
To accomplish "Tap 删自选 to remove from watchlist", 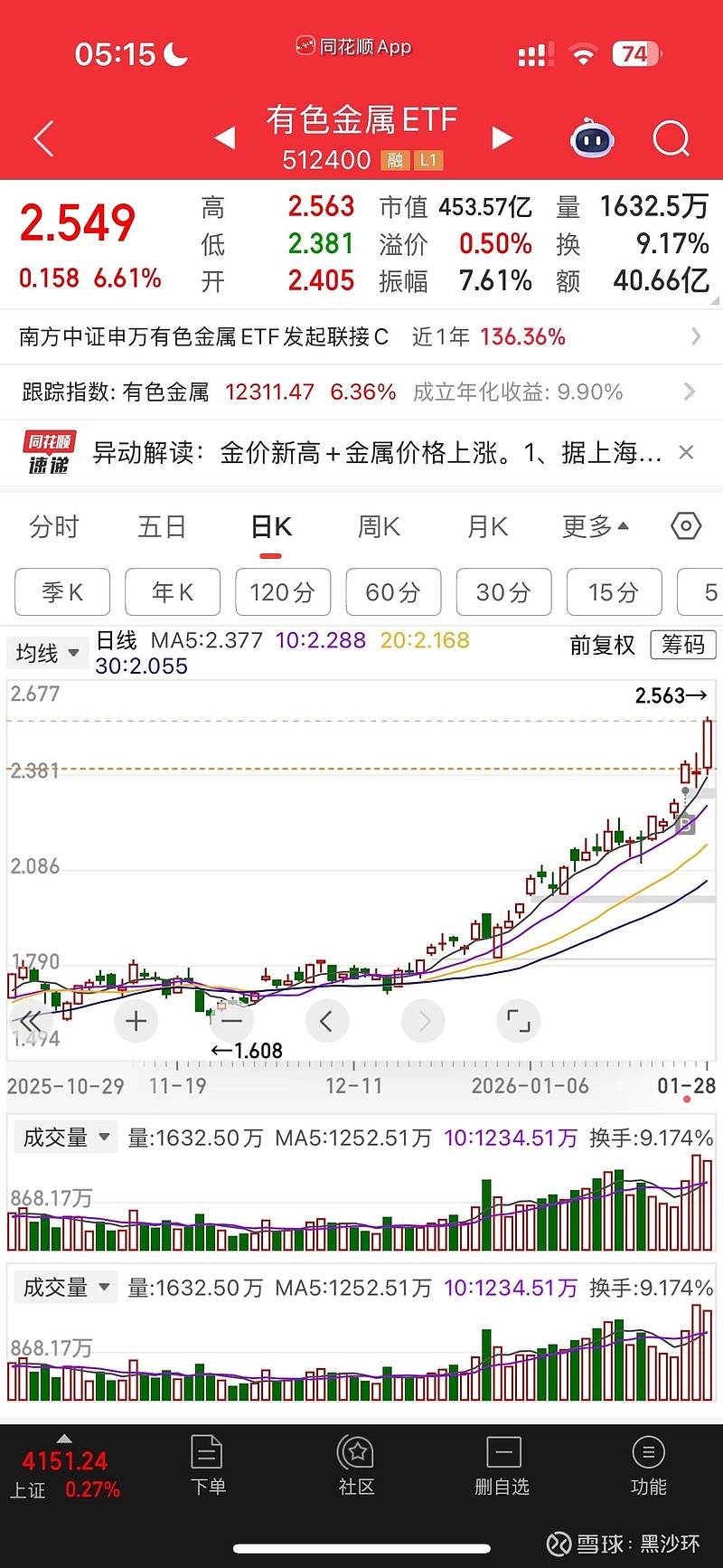I will pyautogui.click(x=502, y=1466).
